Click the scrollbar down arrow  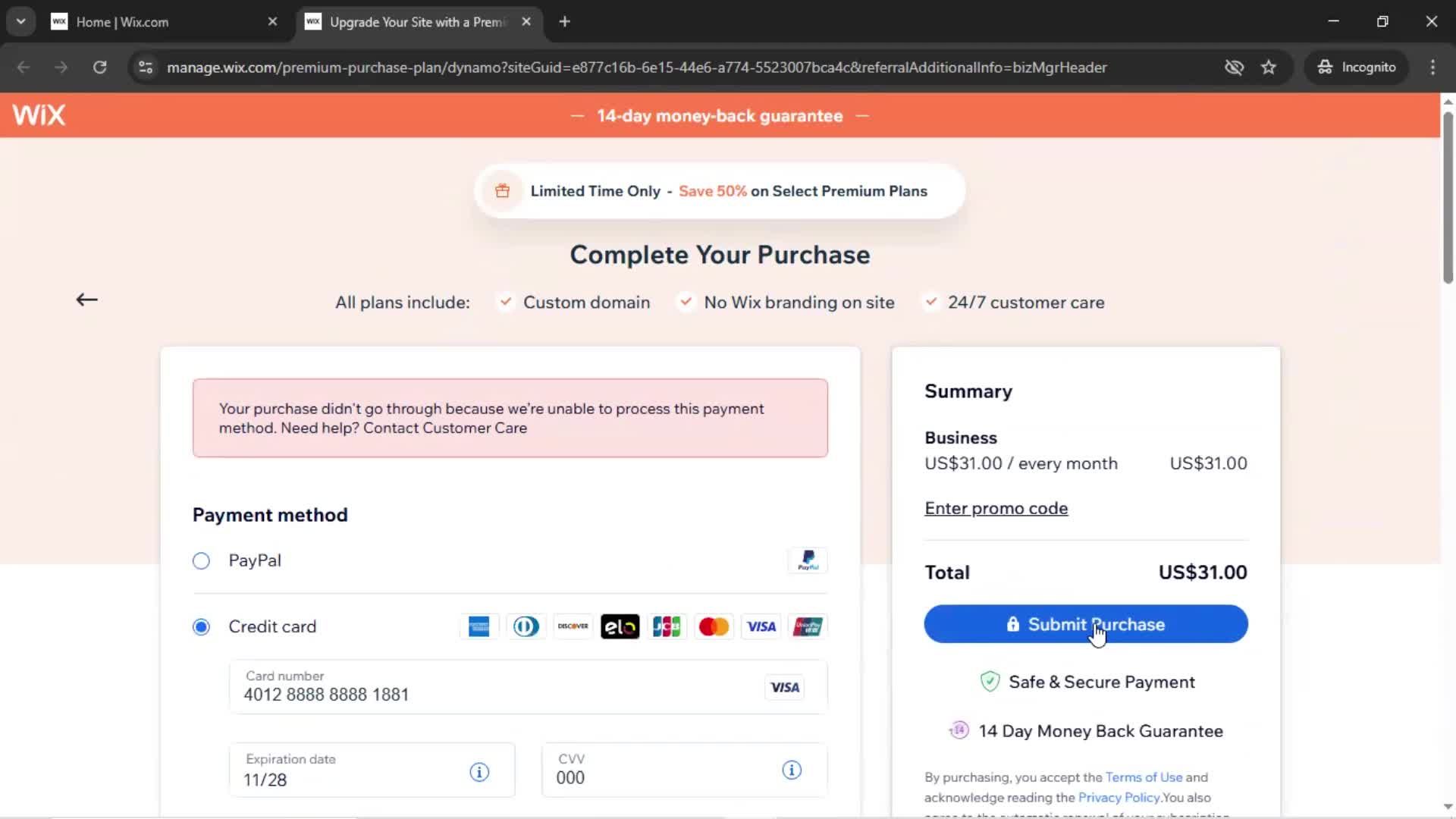1448,807
